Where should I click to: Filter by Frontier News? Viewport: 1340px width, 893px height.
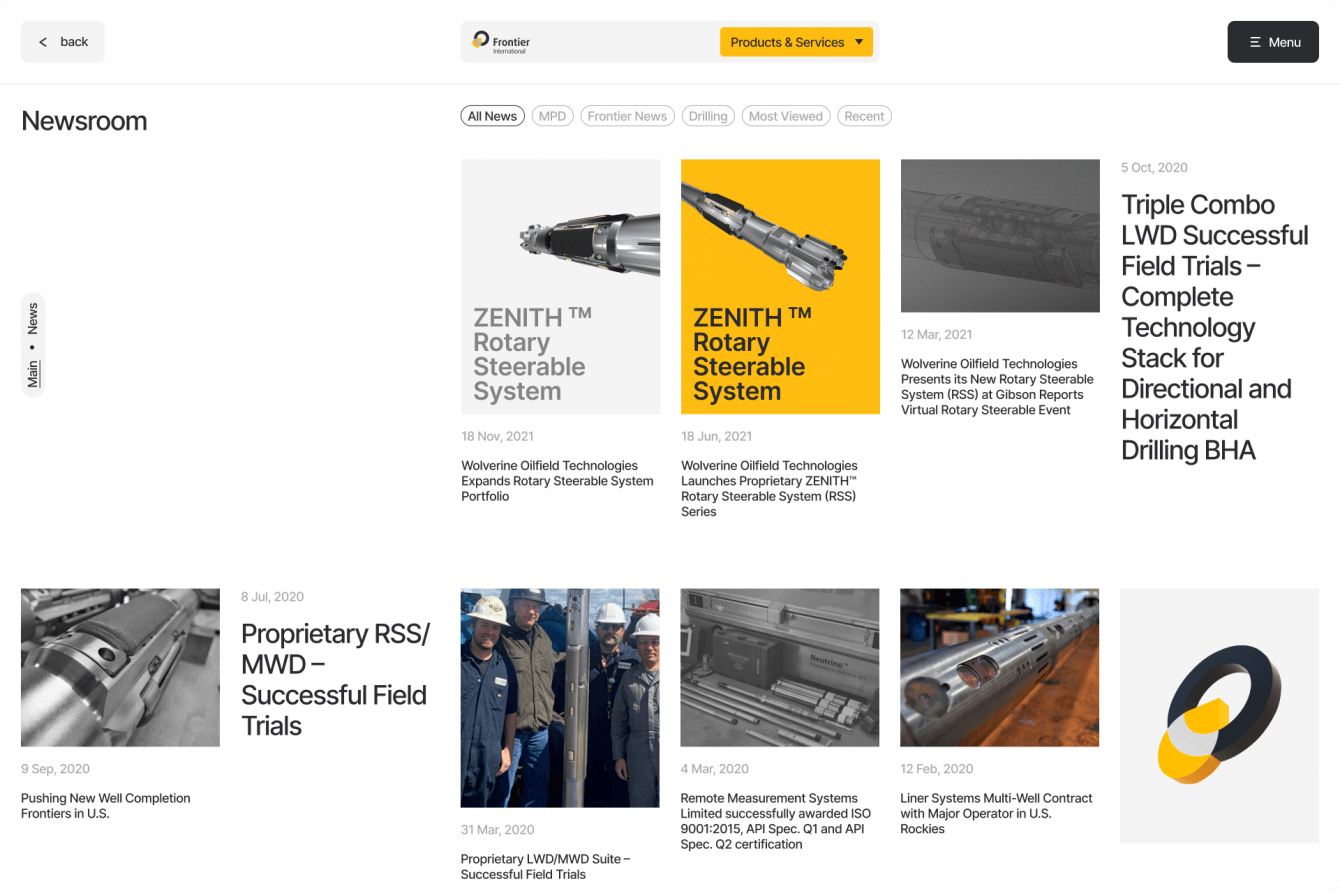click(627, 116)
